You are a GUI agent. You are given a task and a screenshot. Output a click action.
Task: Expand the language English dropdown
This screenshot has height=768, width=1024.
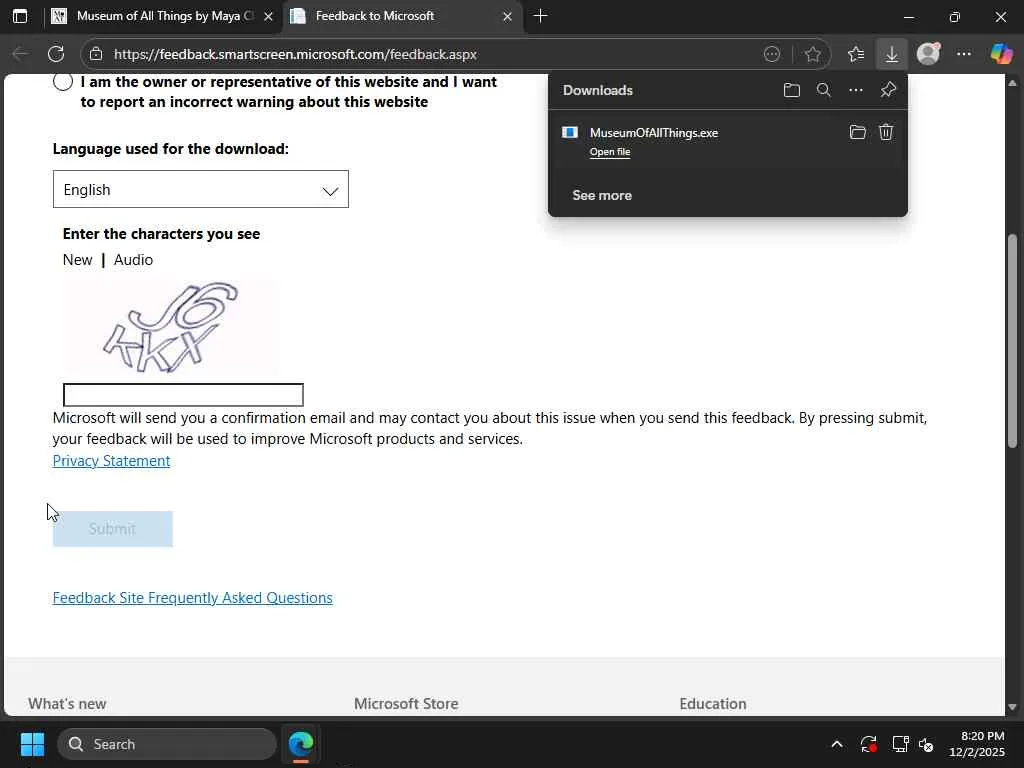coord(200,189)
